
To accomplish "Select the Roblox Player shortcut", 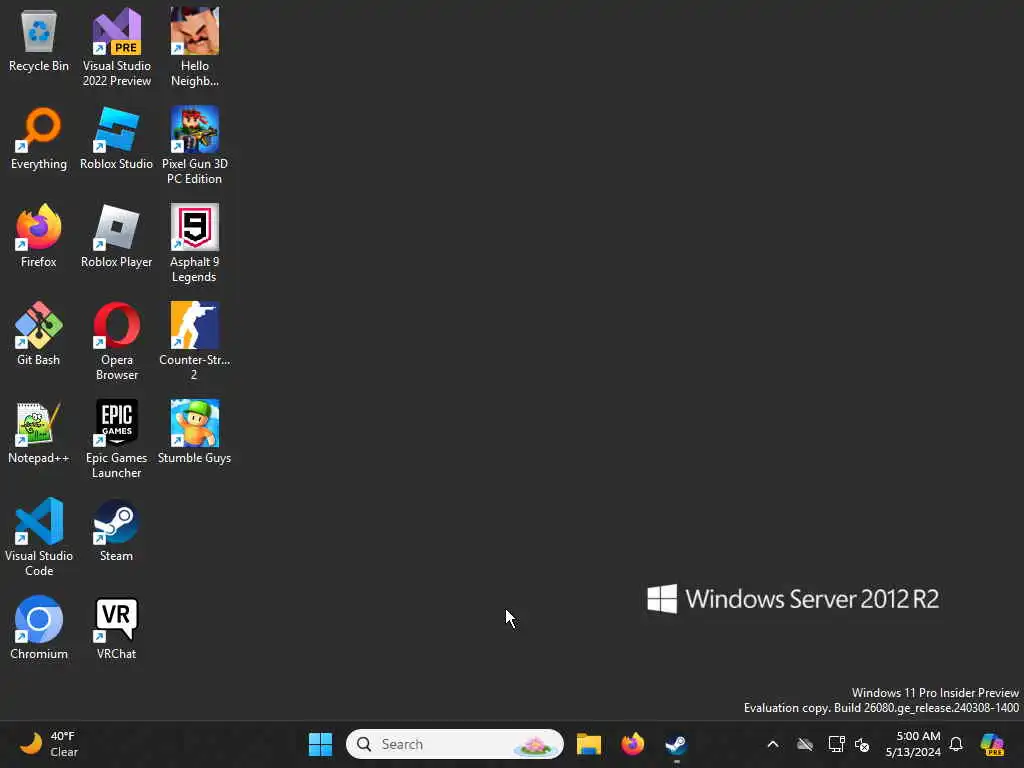I will click(117, 236).
